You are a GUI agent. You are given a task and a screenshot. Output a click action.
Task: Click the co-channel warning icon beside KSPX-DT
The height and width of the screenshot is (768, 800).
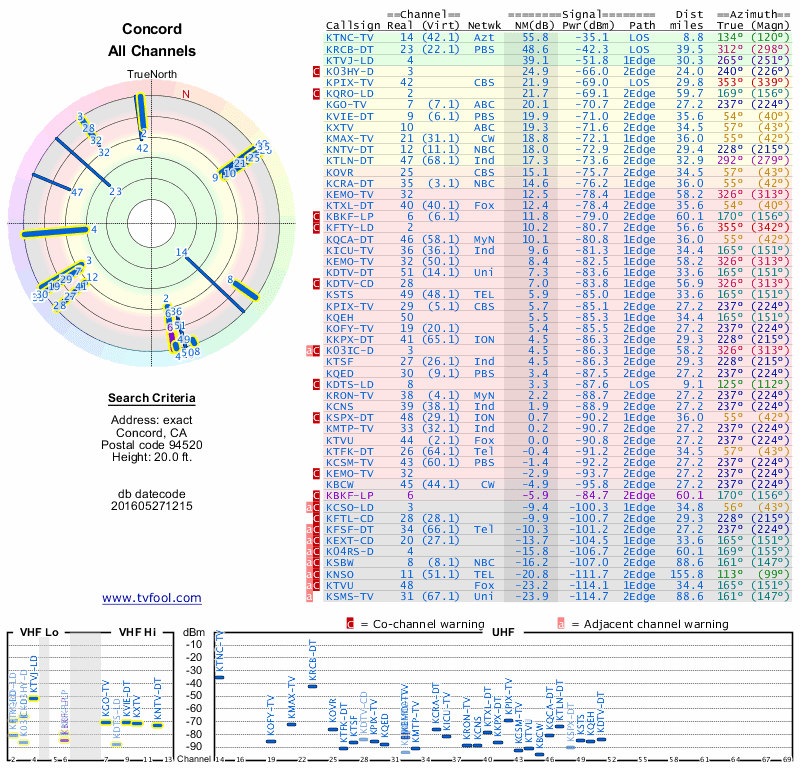[316, 418]
